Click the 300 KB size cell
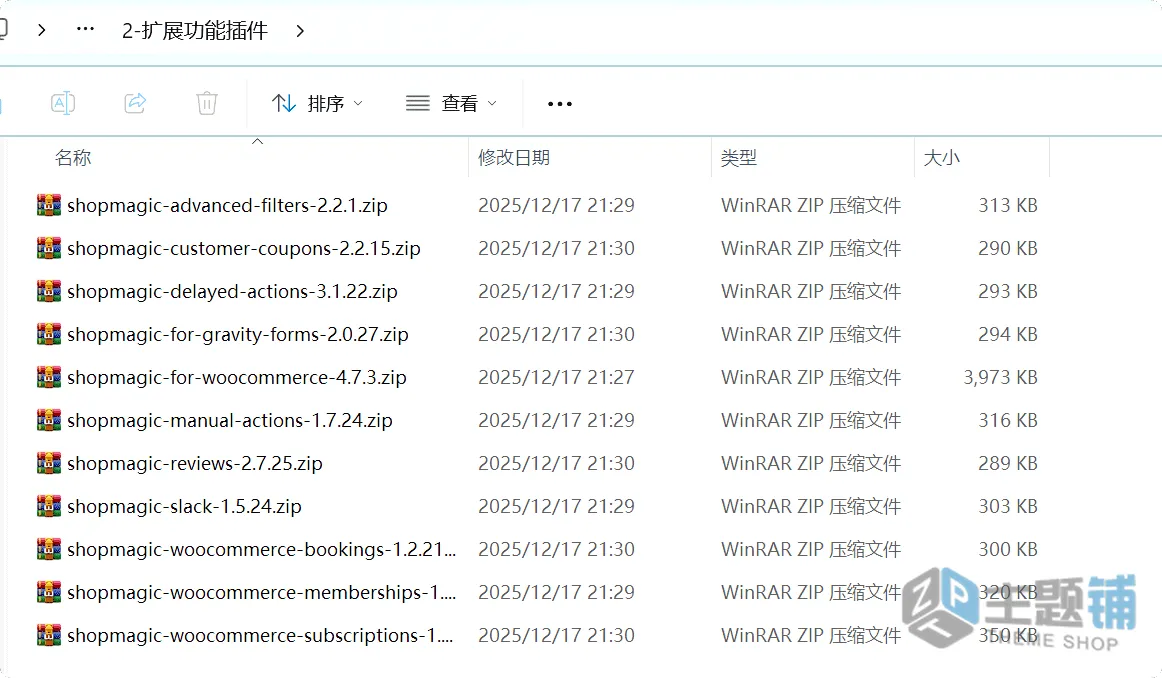The height and width of the screenshot is (678, 1162). pyautogui.click(x=1008, y=549)
